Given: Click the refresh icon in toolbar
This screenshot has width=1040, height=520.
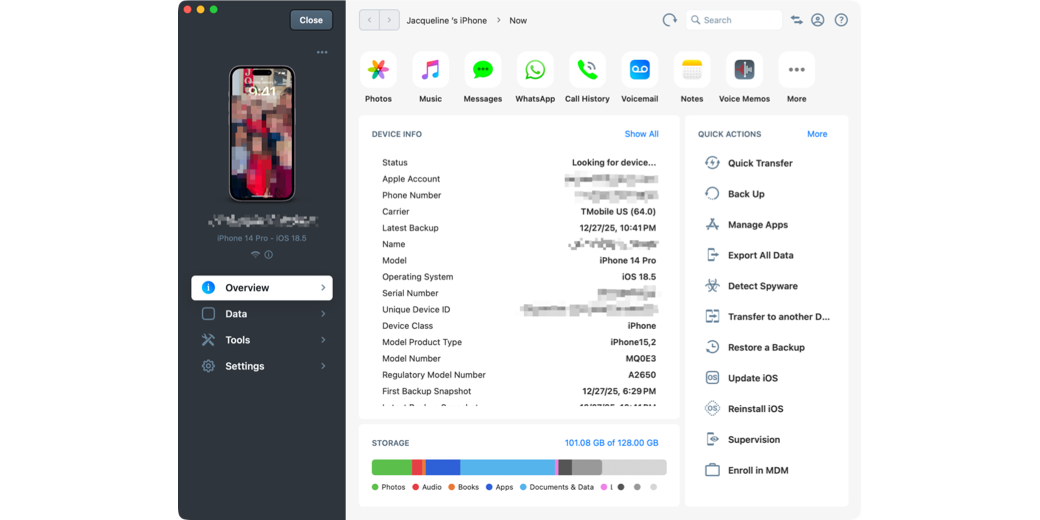Looking at the screenshot, I should pos(669,20).
